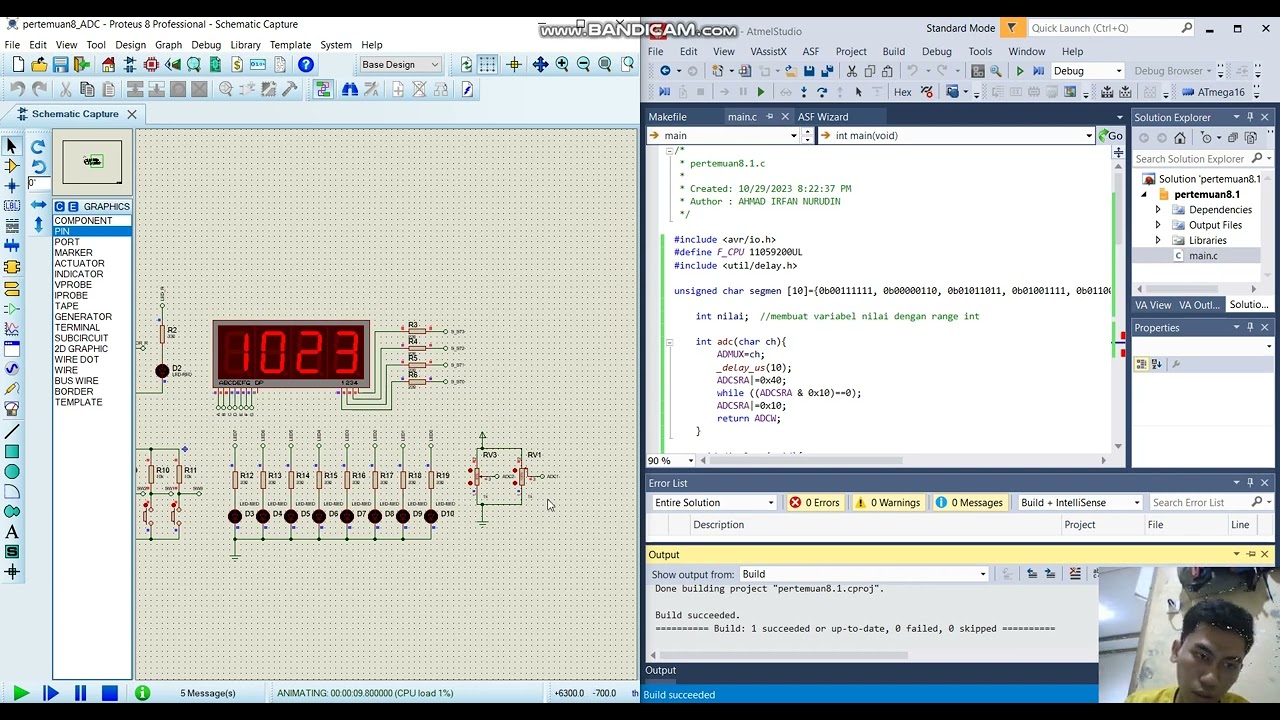Select main.c in Solution Explorer
This screenshot has height=720, width=1280.
click(1202, 256)
